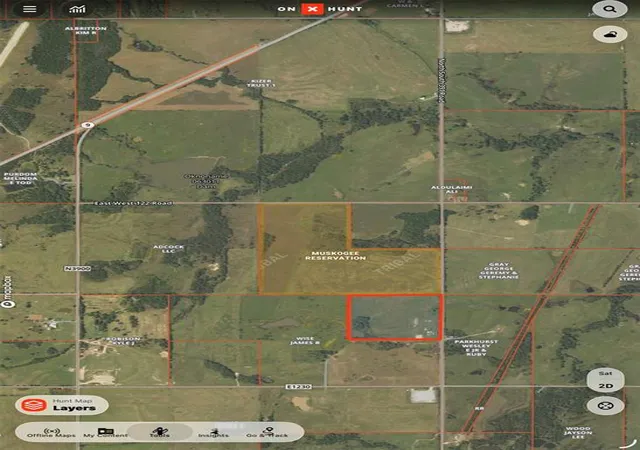
Task: Tap the N3900 road label
Action: tap(78, 268)
